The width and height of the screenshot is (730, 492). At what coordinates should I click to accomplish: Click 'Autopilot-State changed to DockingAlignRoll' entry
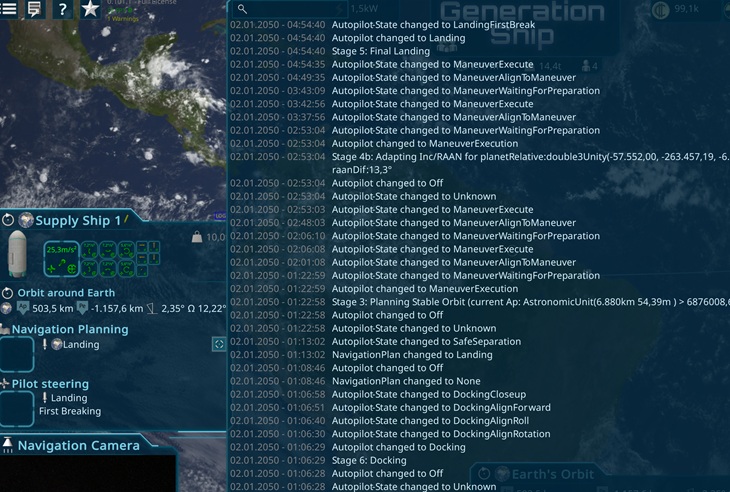pyautogui.click(x=431, y=421)
